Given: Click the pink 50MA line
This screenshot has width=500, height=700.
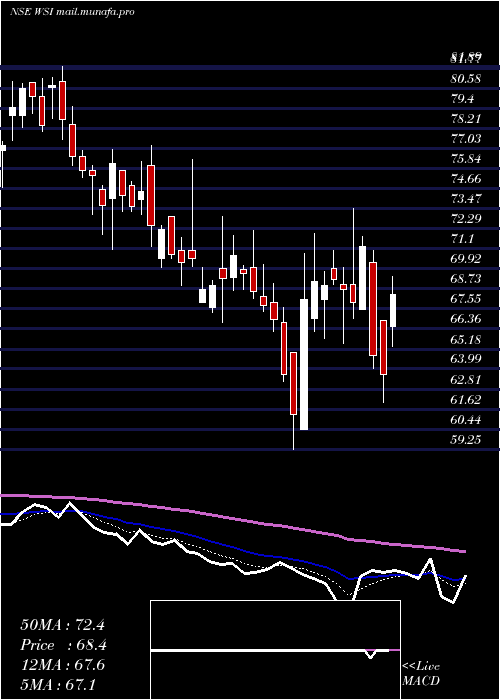Looking at the screenshot, I should click(232, 518).
